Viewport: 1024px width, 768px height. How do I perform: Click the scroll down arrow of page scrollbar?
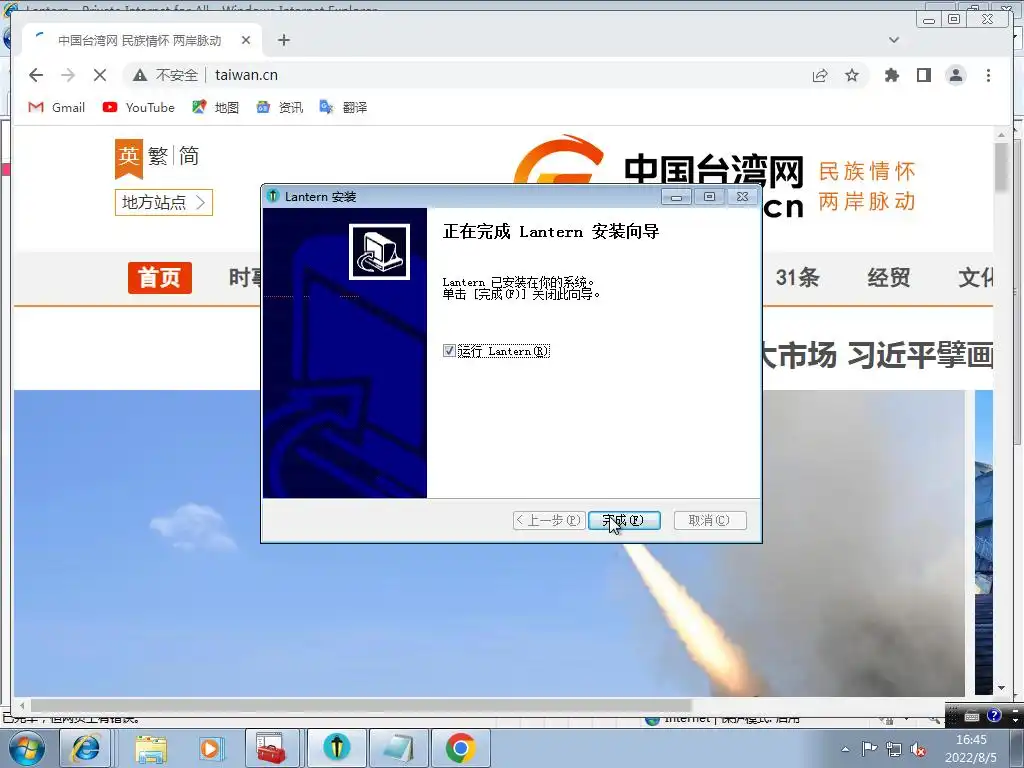[x=1001, y=688]
